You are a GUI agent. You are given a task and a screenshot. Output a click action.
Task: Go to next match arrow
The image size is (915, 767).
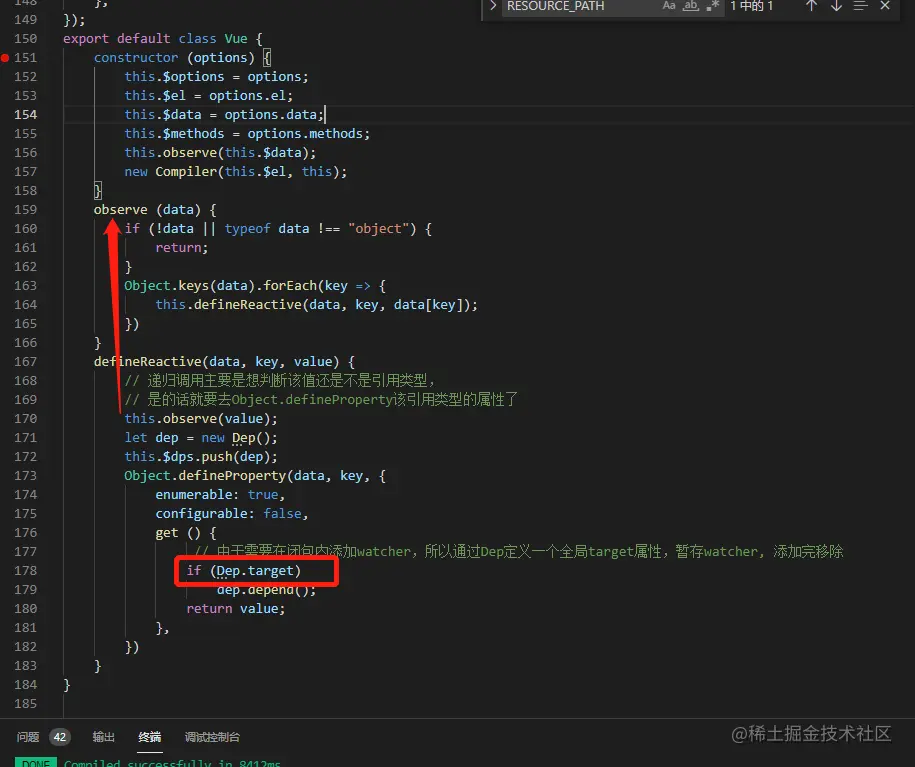(836, 6)
